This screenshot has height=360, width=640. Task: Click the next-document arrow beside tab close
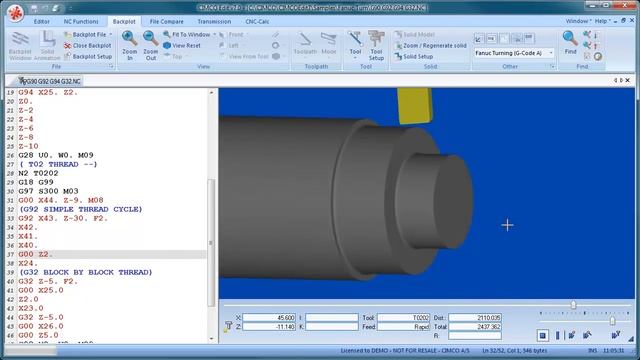pos(621,80)
